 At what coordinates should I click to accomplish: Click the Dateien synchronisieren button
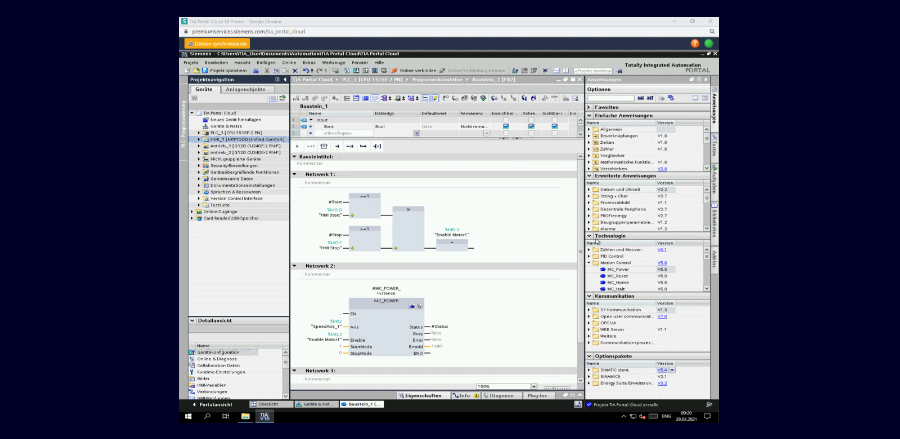pyautogui.click(x=218, y=44)
